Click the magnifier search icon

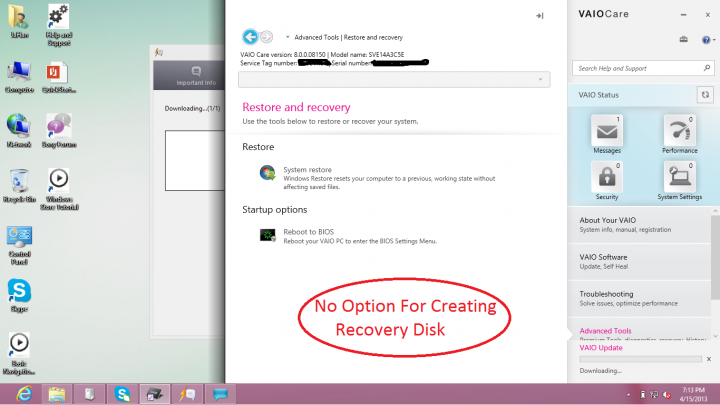[x=707, y=68]
